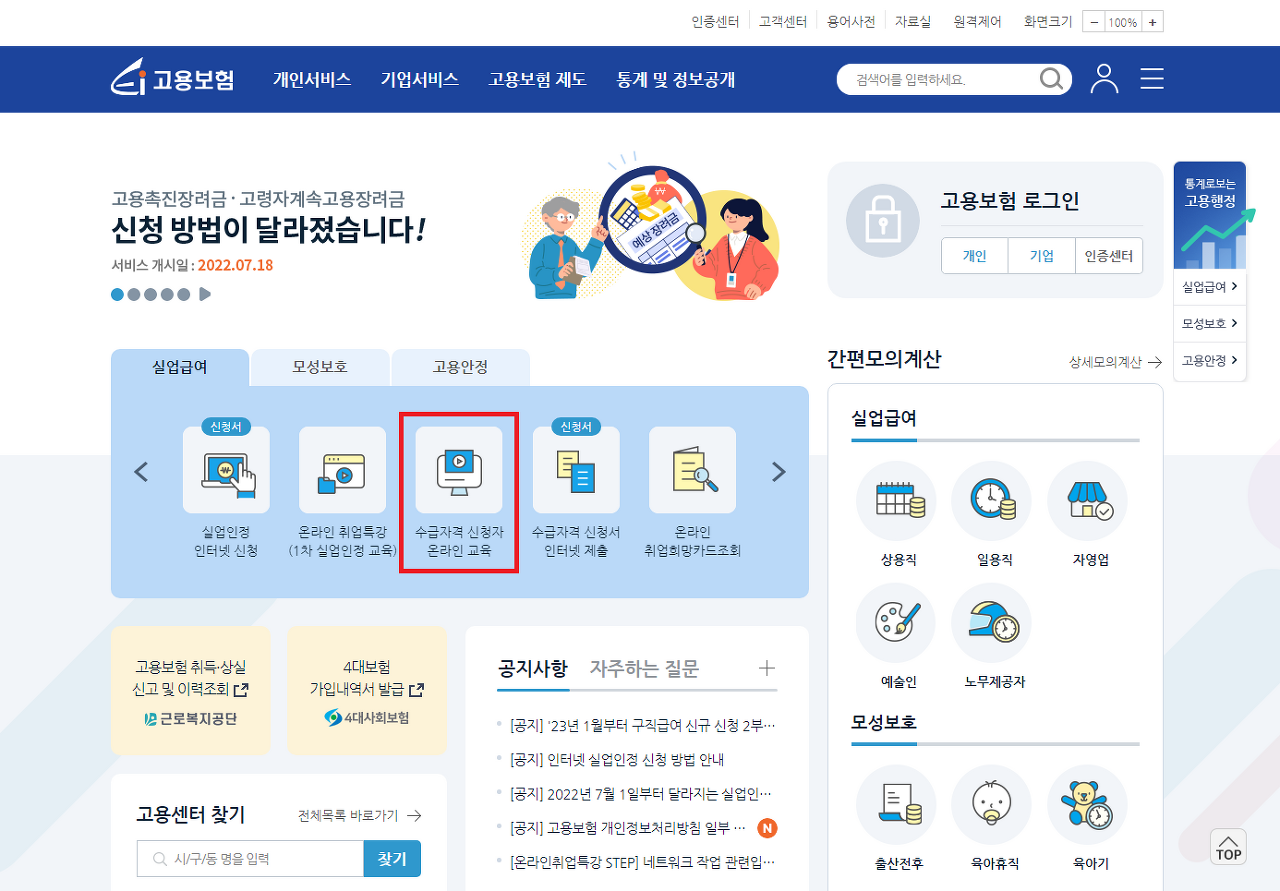Click 인증센터 login button
The image size is (1280, 891).
(x=1109, y=256)
